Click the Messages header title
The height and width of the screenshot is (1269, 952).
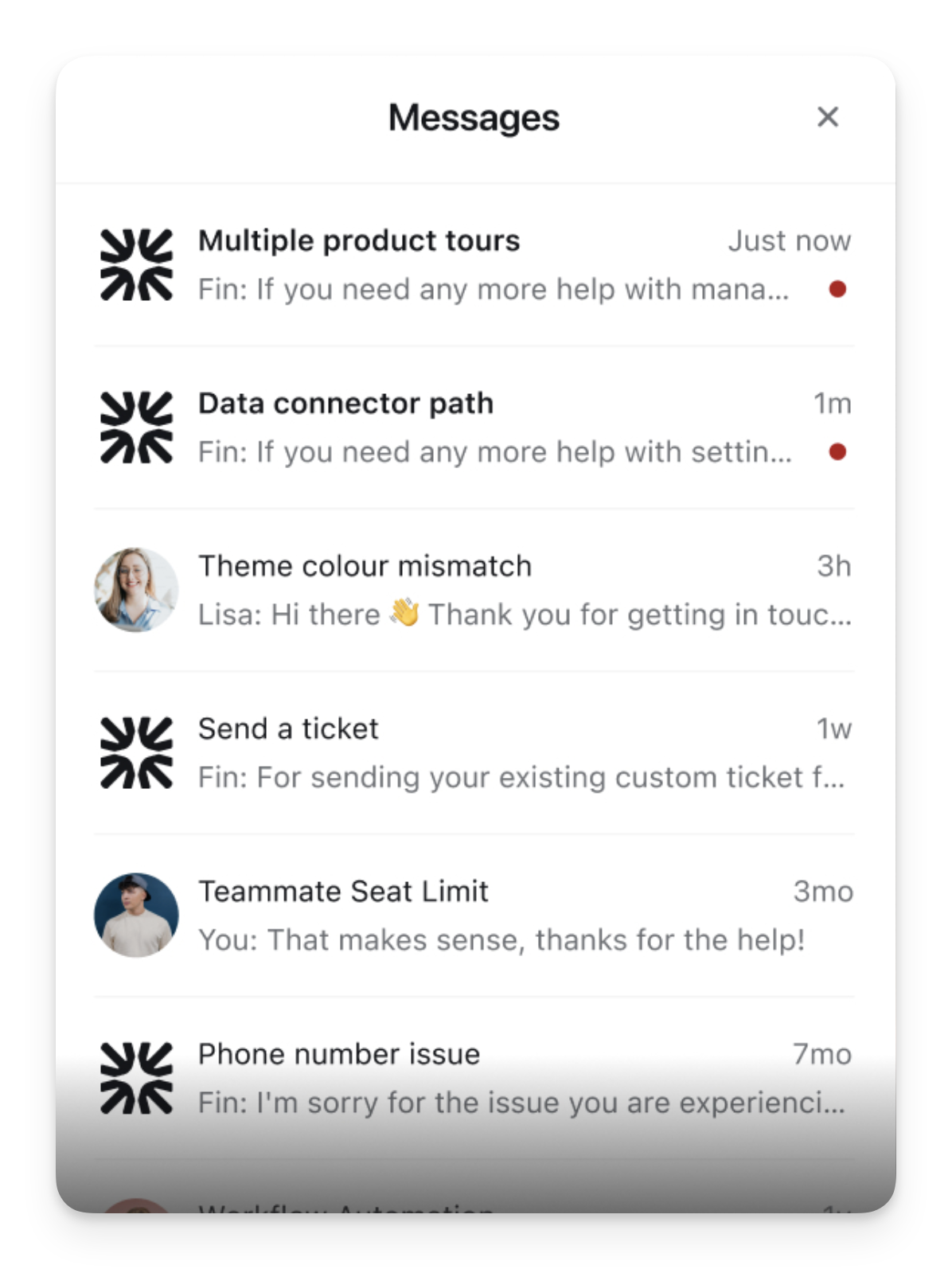tap(474, 118)
